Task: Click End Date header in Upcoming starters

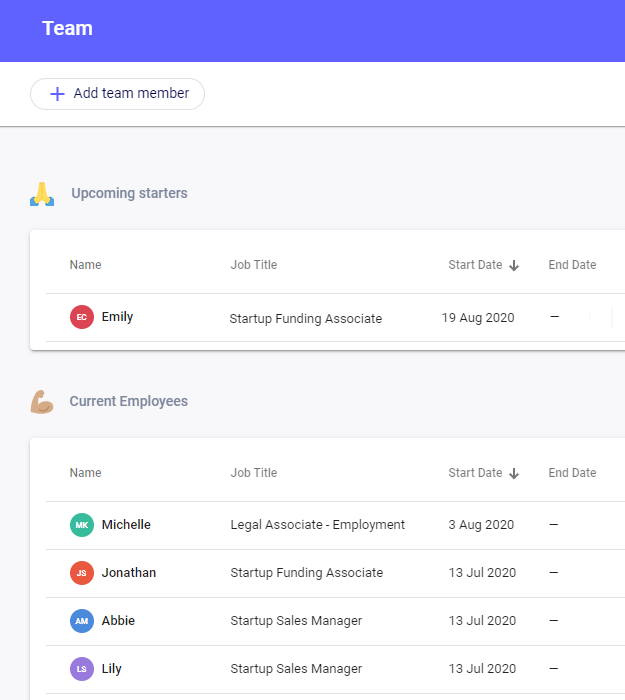Action: click(x=572, y=265)
